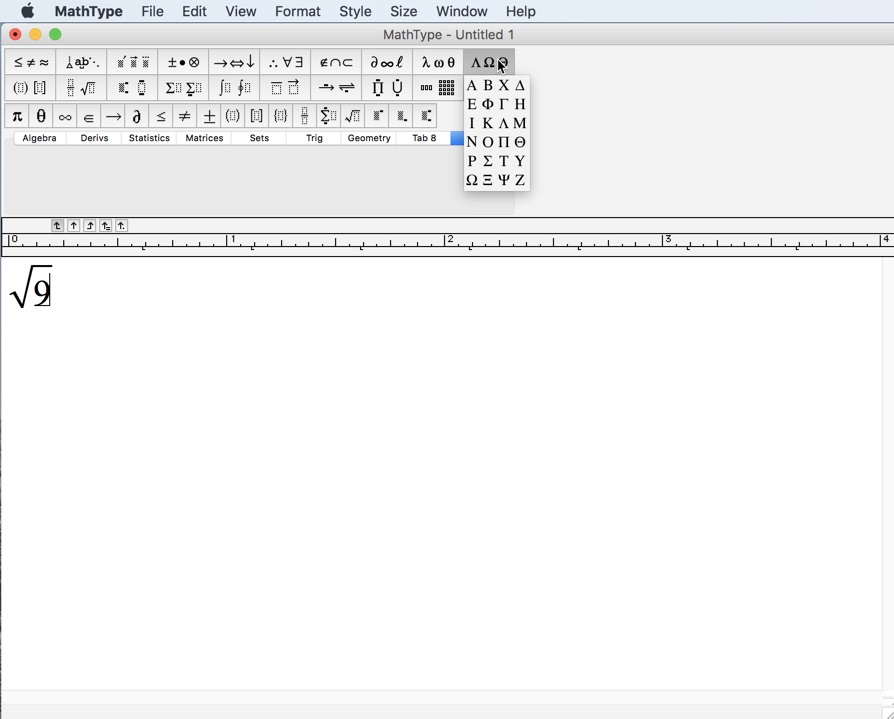Insert the element-of symbol
Image resolution: width=894 pixels, height=719 pixels.
pyautogui.click(x=88, y=115)
